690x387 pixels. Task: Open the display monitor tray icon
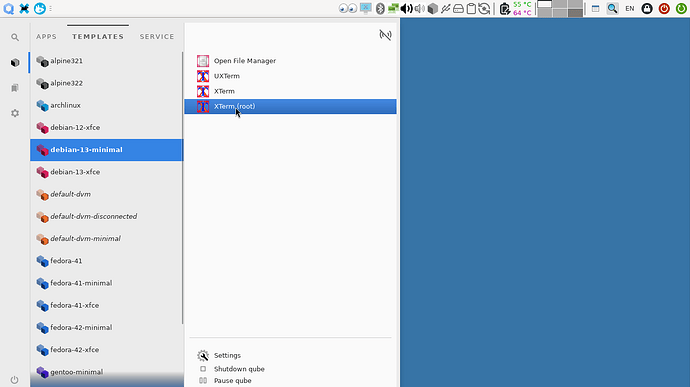point(366,8)
